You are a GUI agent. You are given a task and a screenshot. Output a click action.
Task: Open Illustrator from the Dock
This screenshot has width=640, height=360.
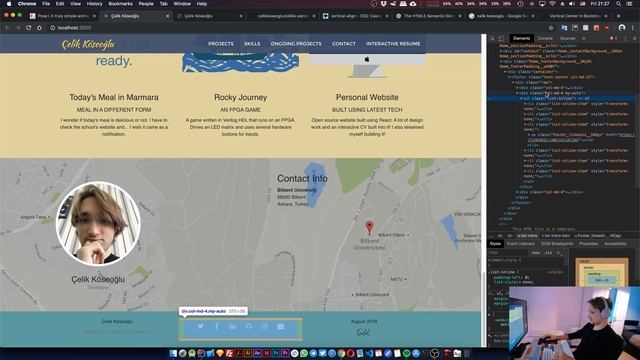[248, 353]
